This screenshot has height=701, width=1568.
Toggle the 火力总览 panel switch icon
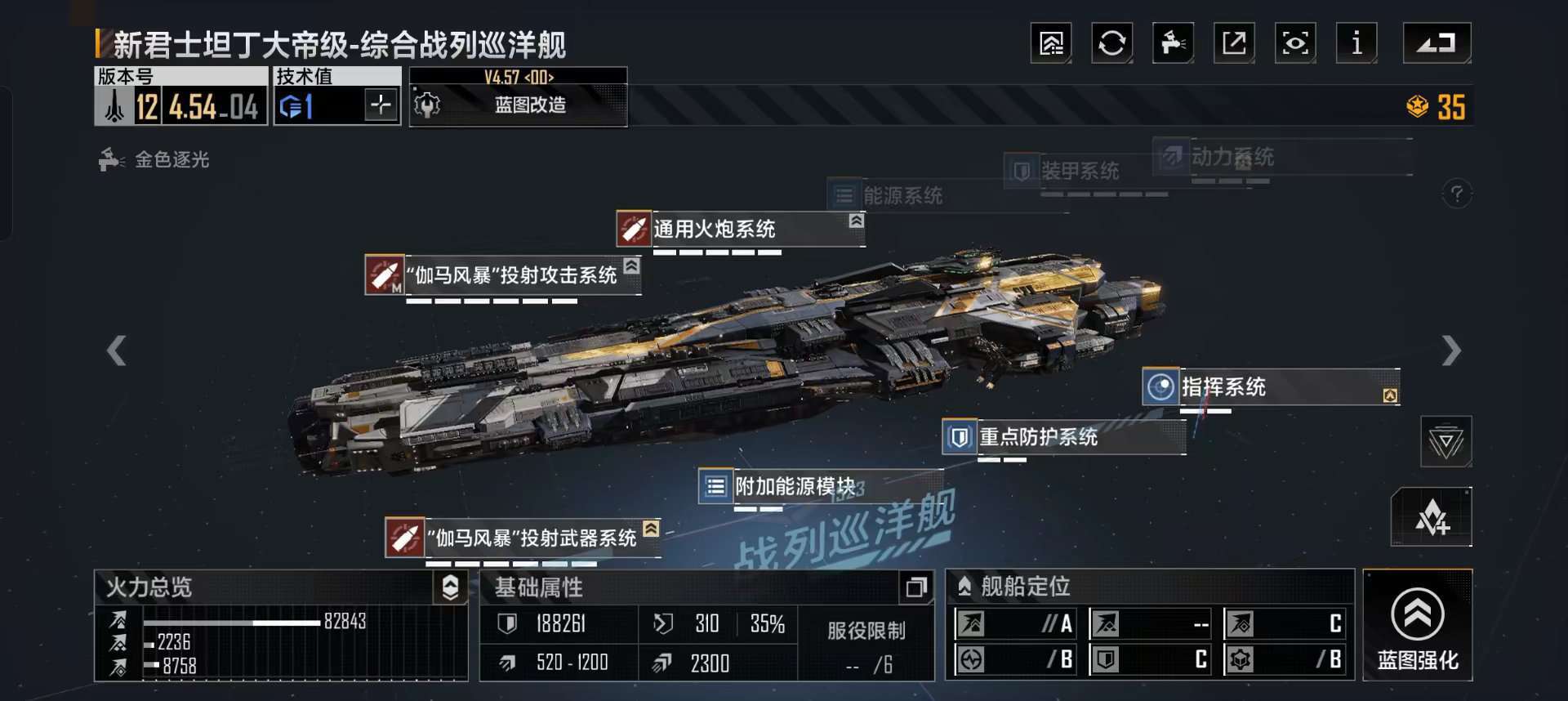click(x=450, y=587)
